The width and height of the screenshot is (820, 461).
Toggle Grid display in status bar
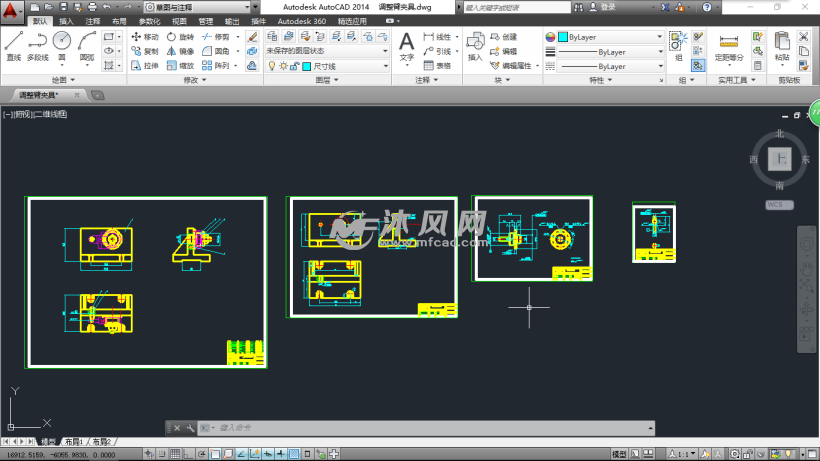pyautogui.click(x=175, y=454)
